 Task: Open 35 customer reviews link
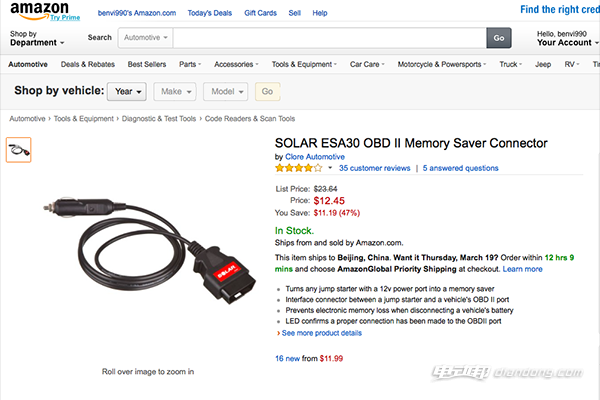(374, 169)
